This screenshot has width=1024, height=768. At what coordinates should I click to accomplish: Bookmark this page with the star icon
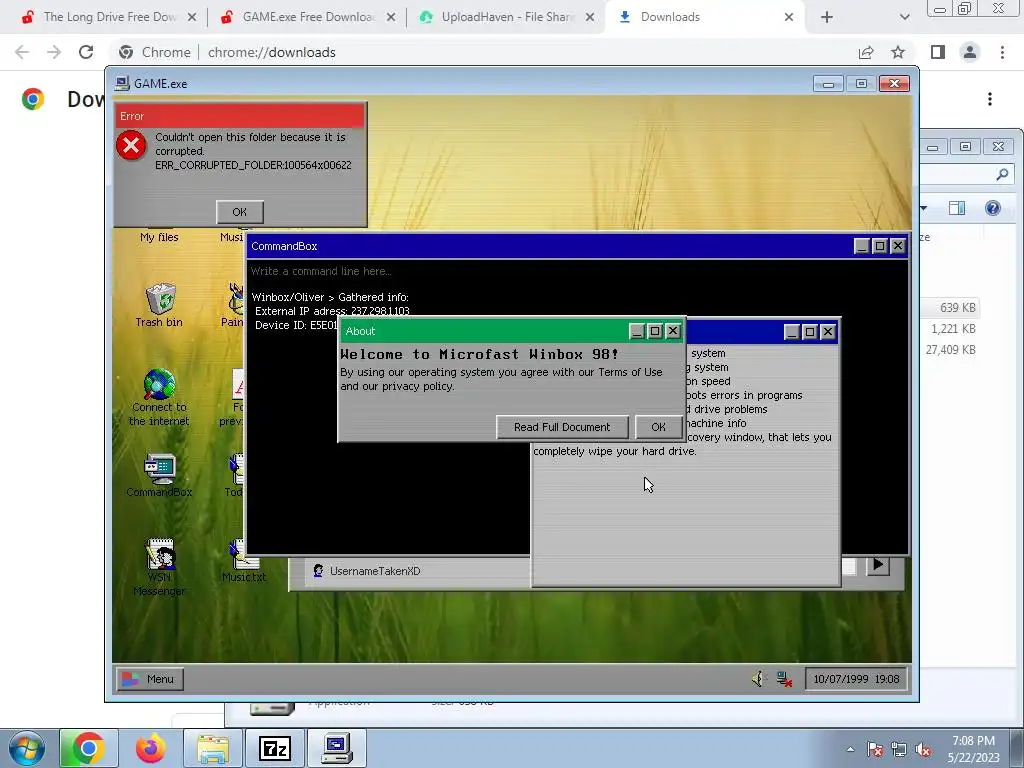tap(898, 52)
